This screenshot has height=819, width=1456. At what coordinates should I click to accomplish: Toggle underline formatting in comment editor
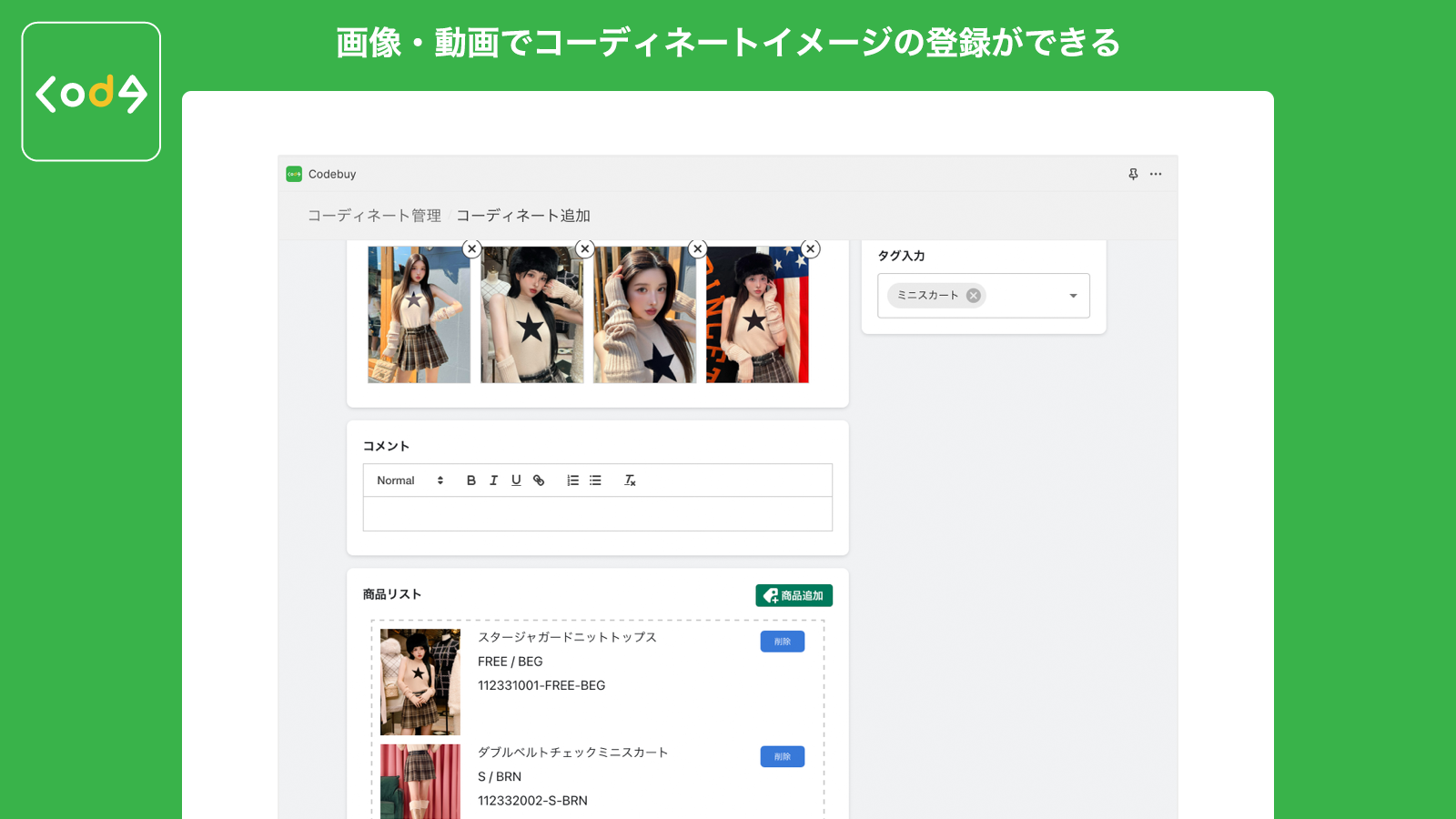point(516,480)
